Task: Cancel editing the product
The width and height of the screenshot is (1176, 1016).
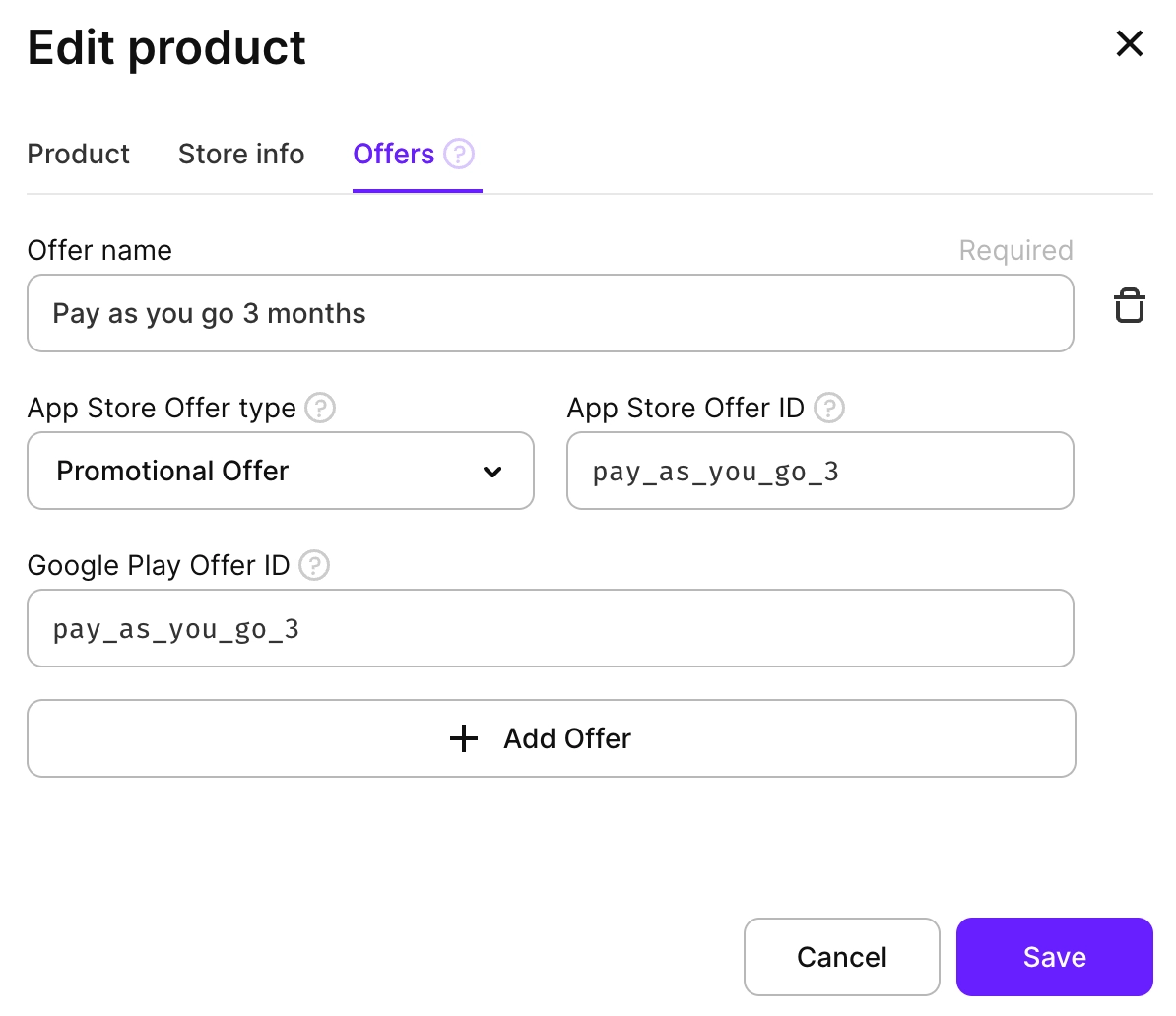Action: [x=841, y=957]
